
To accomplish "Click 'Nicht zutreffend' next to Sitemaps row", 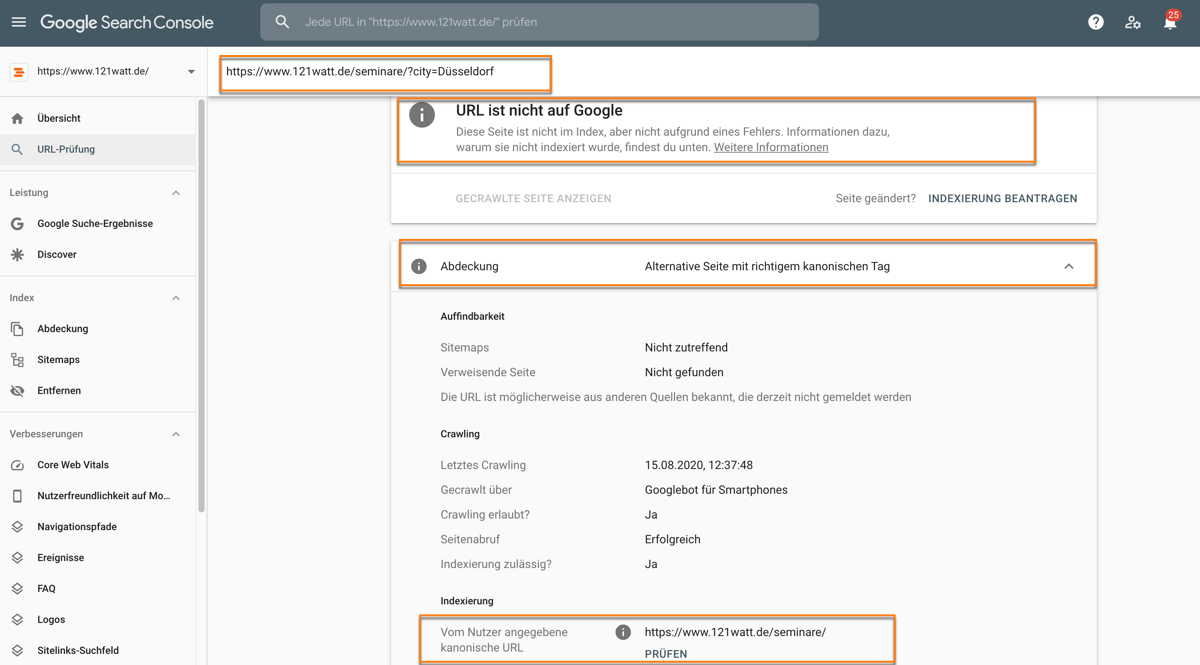I will tap(686, 348).
